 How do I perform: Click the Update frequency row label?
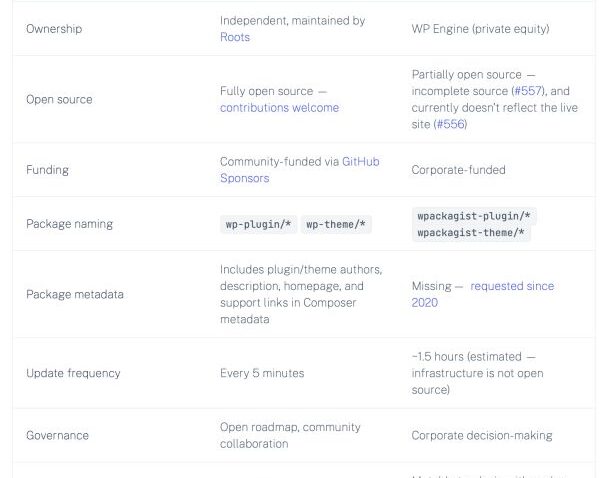pyautogui.click(x=73, y=373)
